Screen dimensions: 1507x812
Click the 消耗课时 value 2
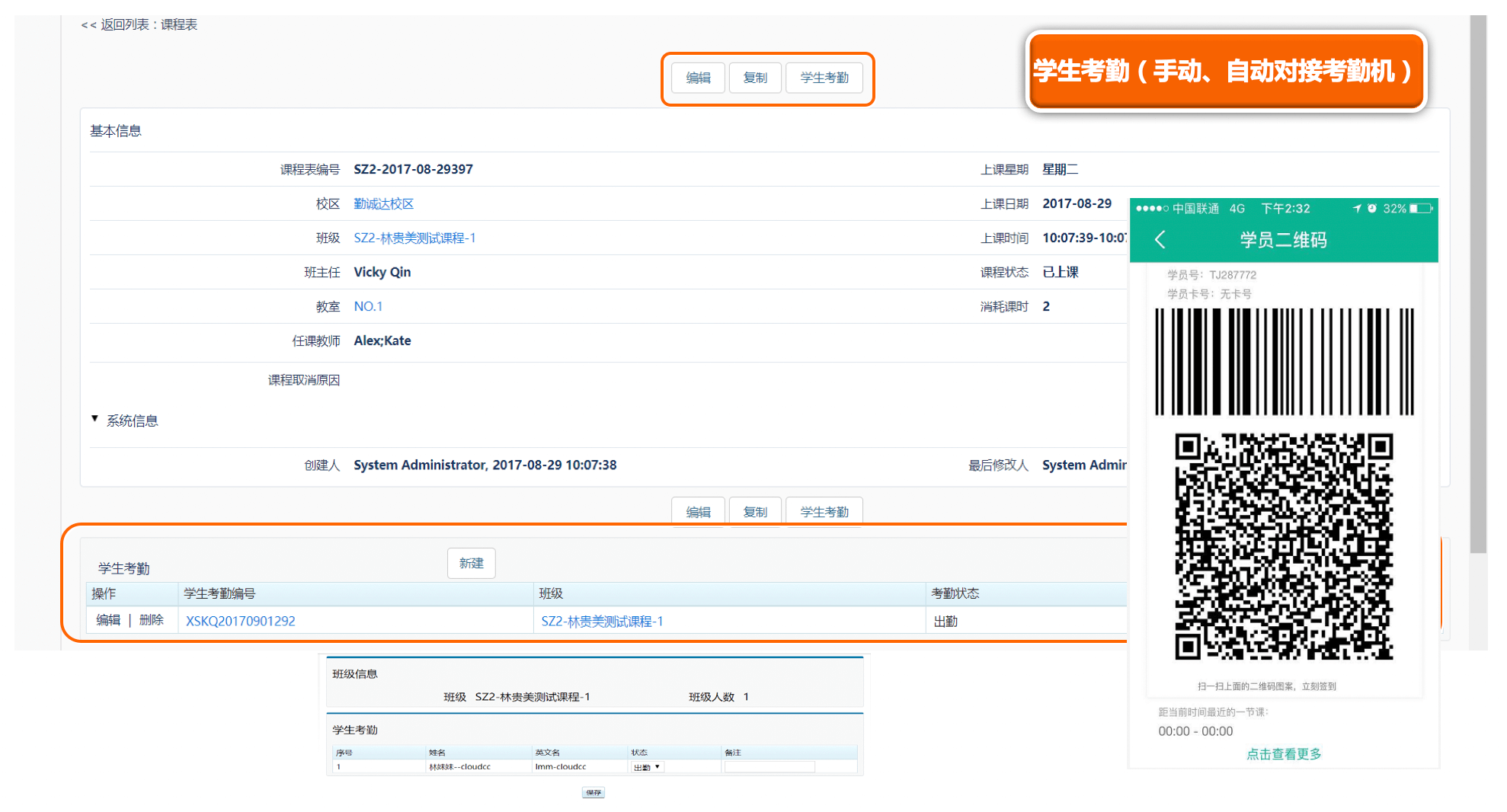[x=1046, y=306]
